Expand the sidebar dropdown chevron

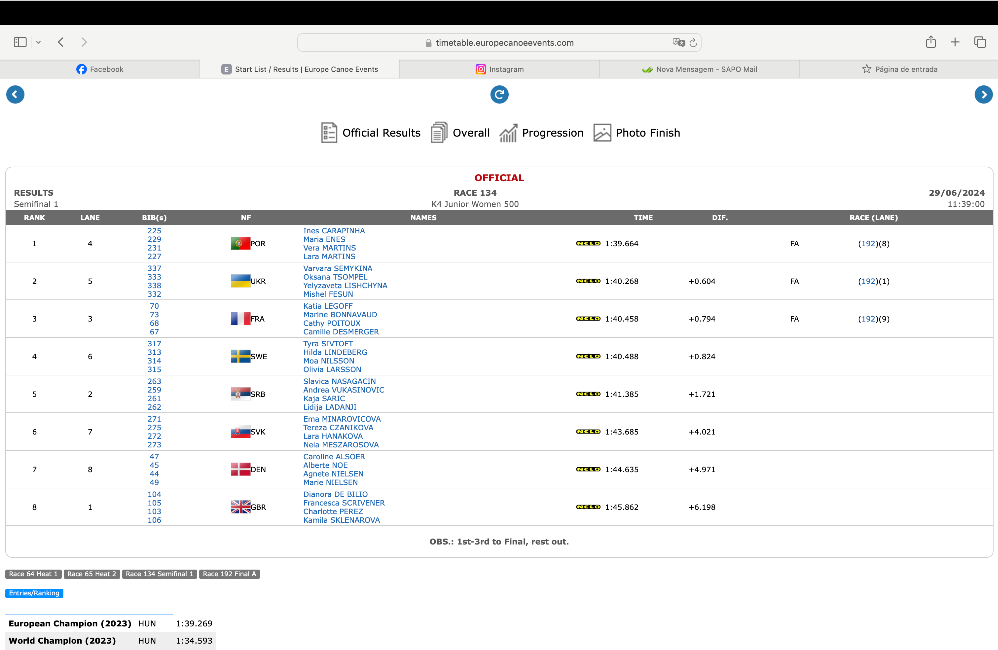[38, 42]
